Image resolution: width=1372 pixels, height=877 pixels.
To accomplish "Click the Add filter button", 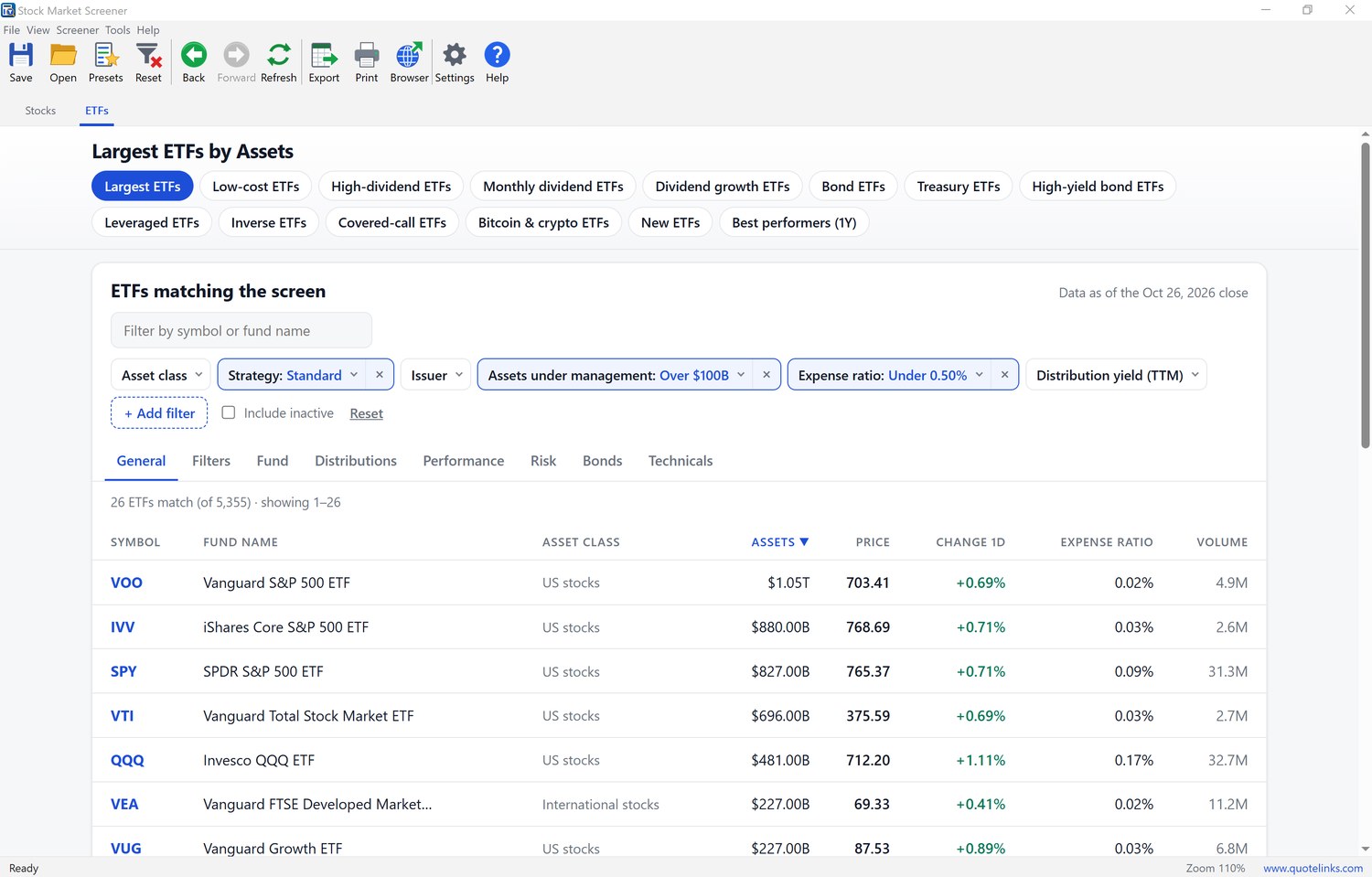I will pyautogui.click(x=159, y=413).
